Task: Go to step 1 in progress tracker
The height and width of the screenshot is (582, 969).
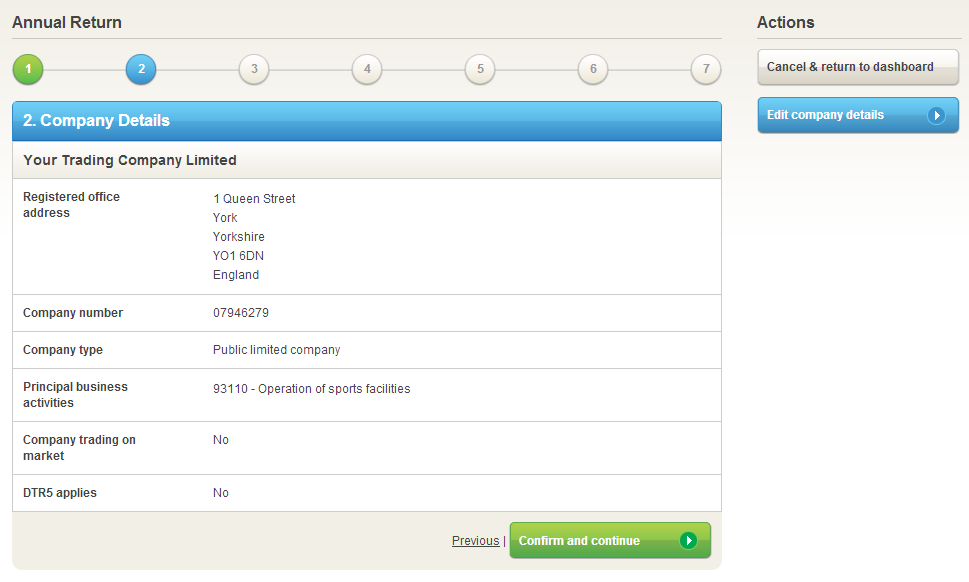Action: tap(28, 69)
